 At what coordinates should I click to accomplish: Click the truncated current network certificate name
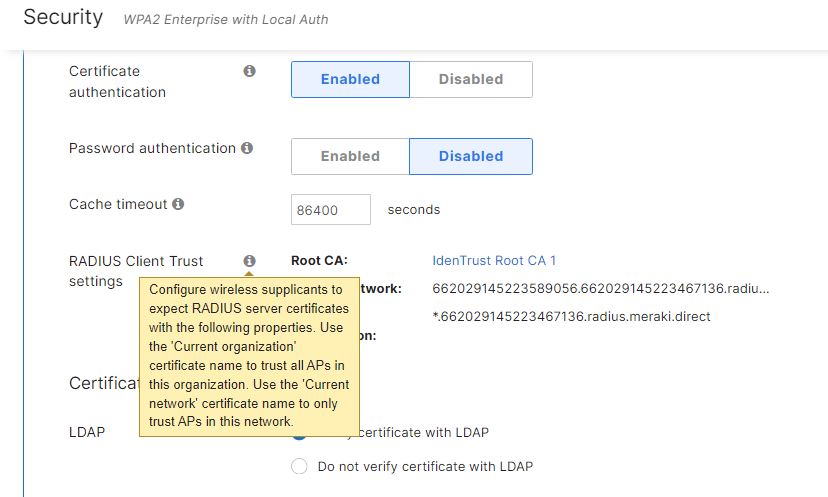pyautogui.click(x=601, y=289)
